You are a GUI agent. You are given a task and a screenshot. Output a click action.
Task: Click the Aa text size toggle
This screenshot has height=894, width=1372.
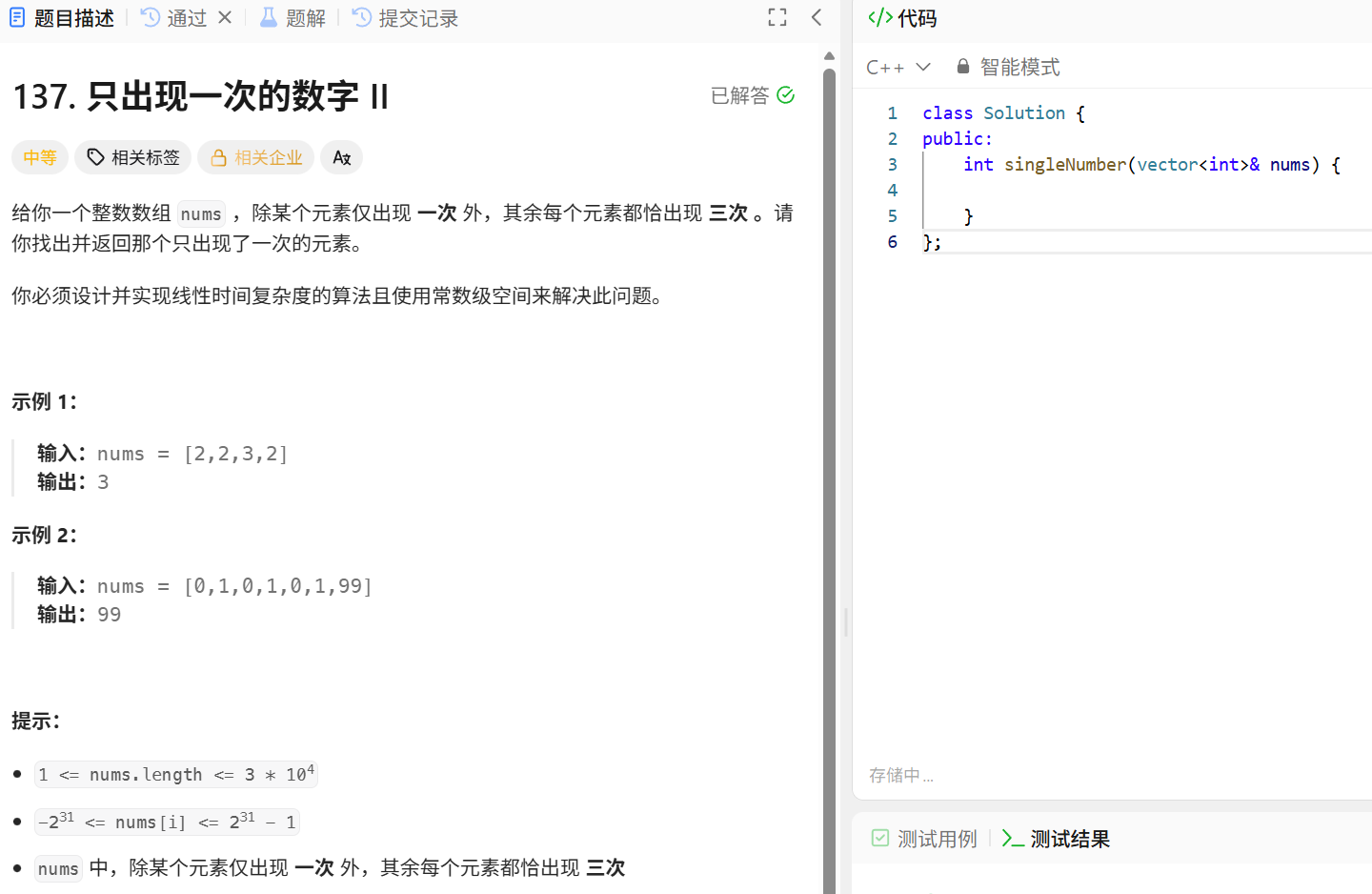click(x=341, y=157)
